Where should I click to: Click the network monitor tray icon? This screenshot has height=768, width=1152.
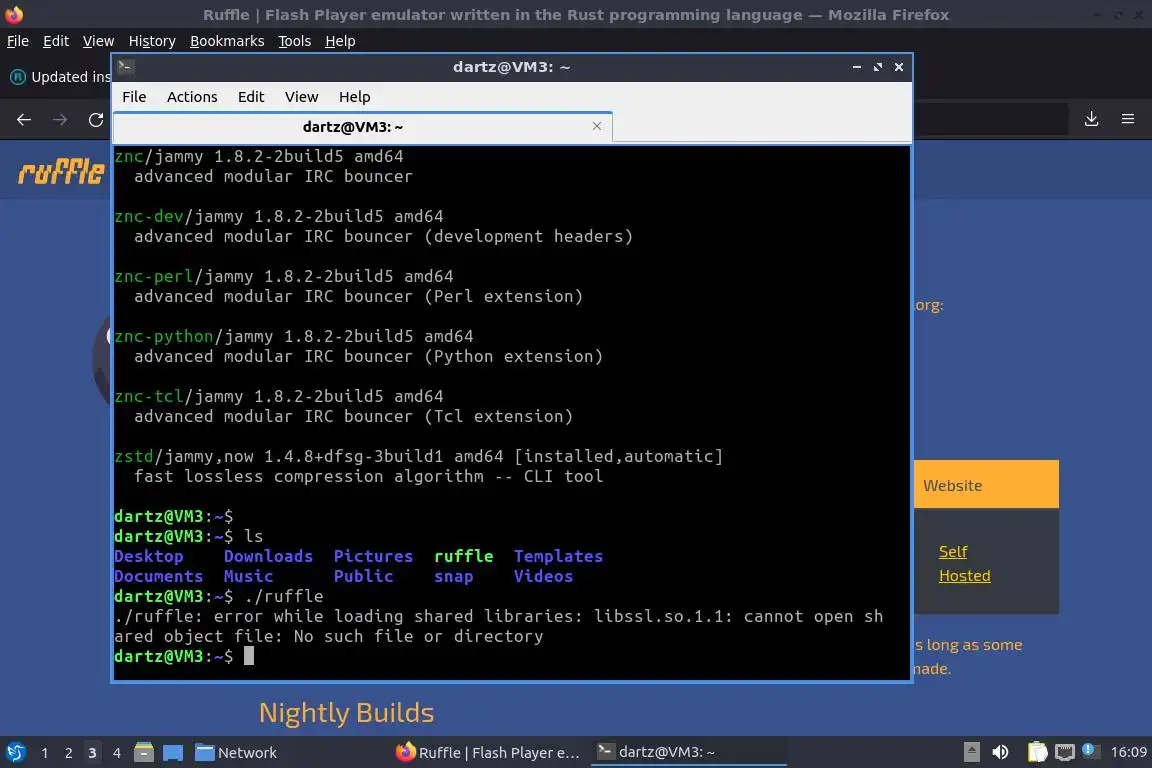[x=1064, y=752]
